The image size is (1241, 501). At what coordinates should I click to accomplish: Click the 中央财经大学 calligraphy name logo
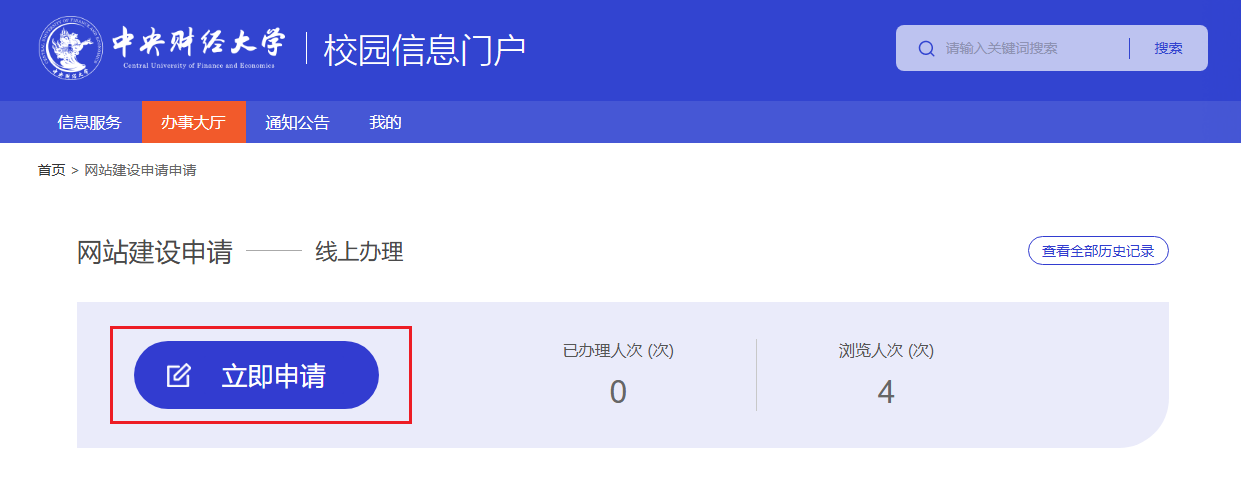coord(197,46)
